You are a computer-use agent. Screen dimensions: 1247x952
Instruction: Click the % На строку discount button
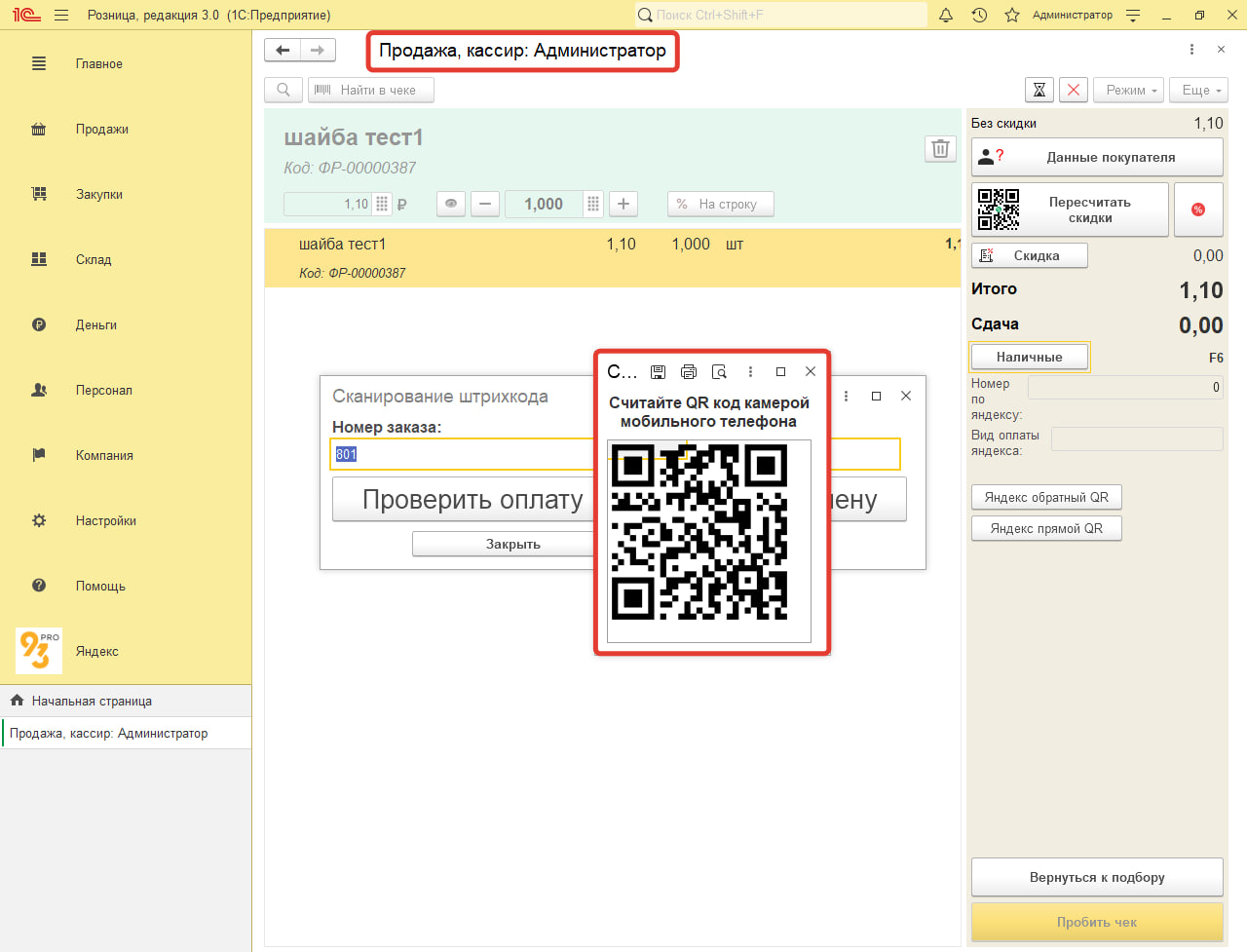(x=721, y=204)
